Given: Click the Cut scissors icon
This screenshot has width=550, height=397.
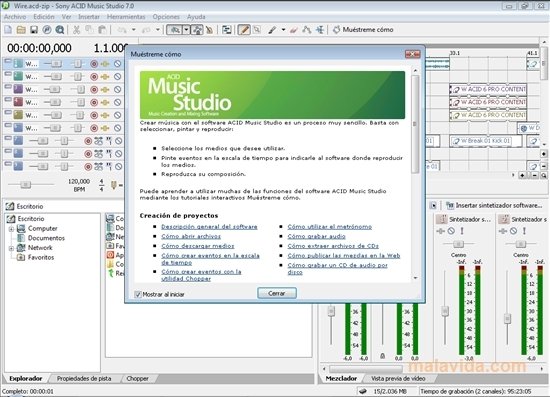Looking at the screenshot, I should tap(76, 30).
